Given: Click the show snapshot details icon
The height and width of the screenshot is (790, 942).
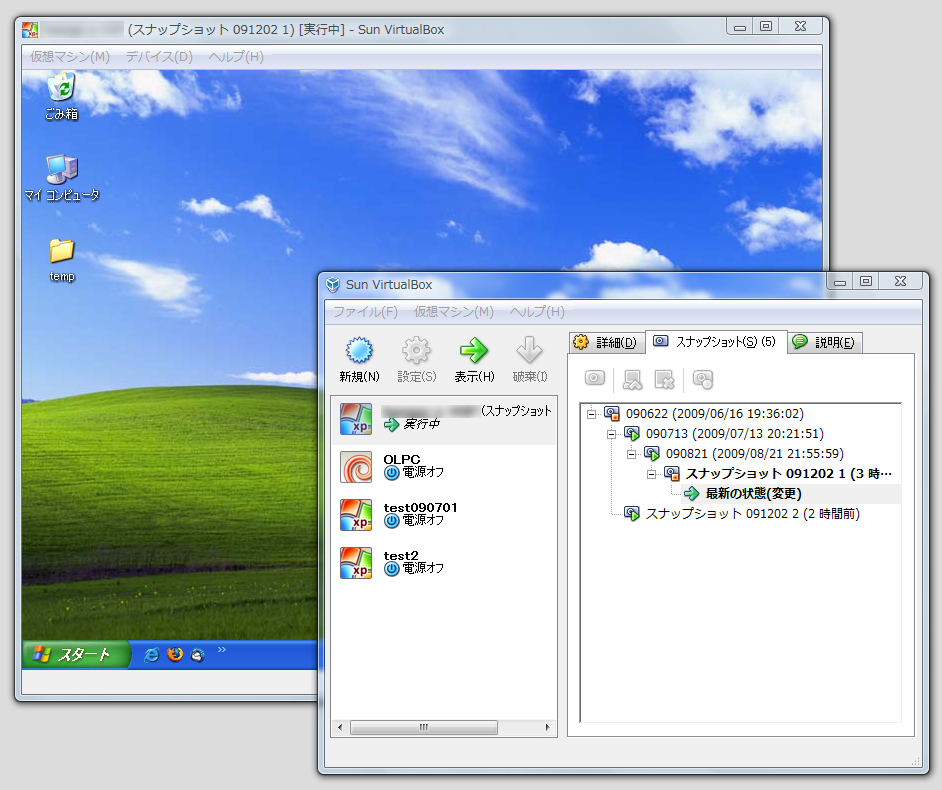Looking at the screenshot, I should (700, 379).
